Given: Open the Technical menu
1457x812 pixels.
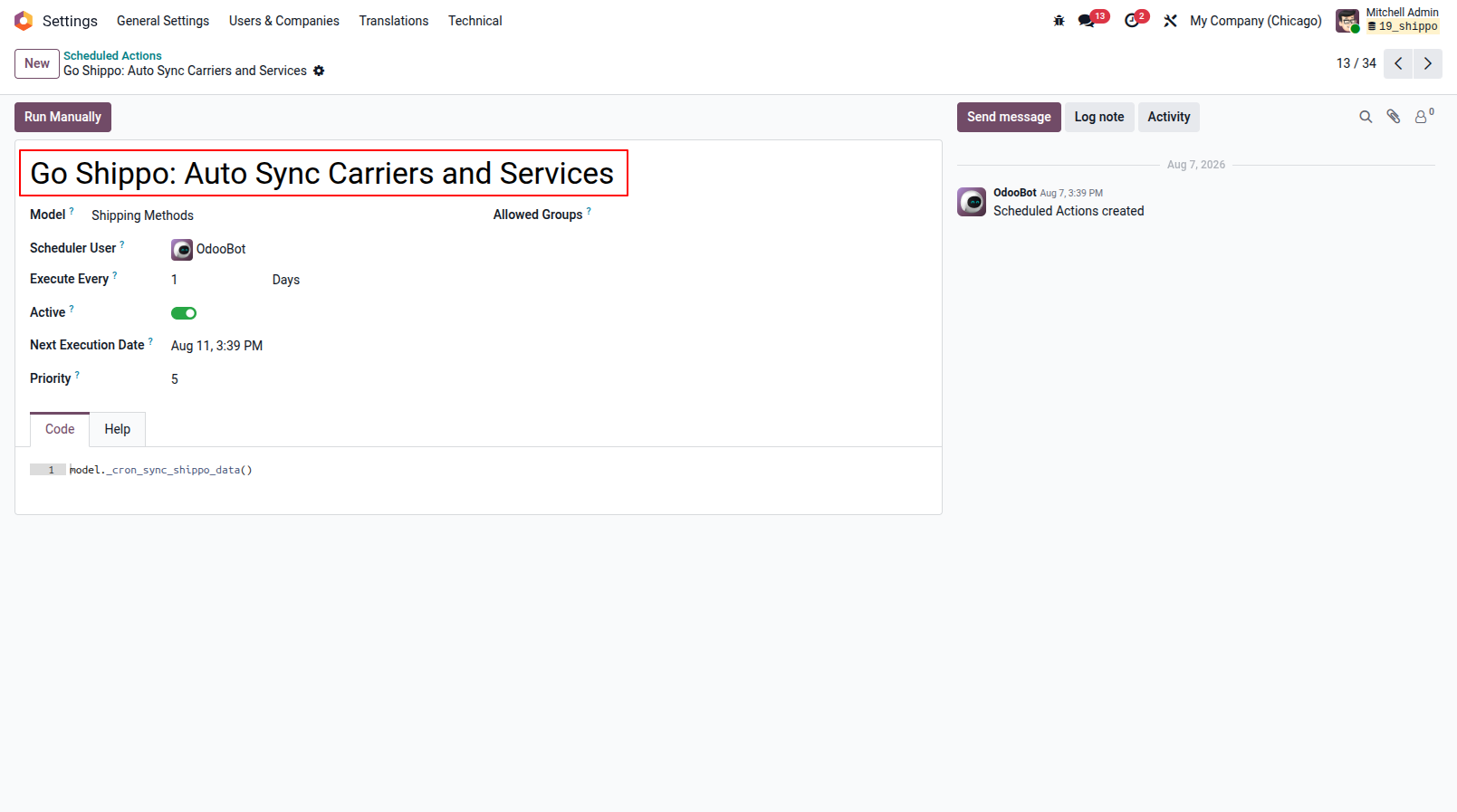Looking at the screenshot, I should click(x=474, y=21).
